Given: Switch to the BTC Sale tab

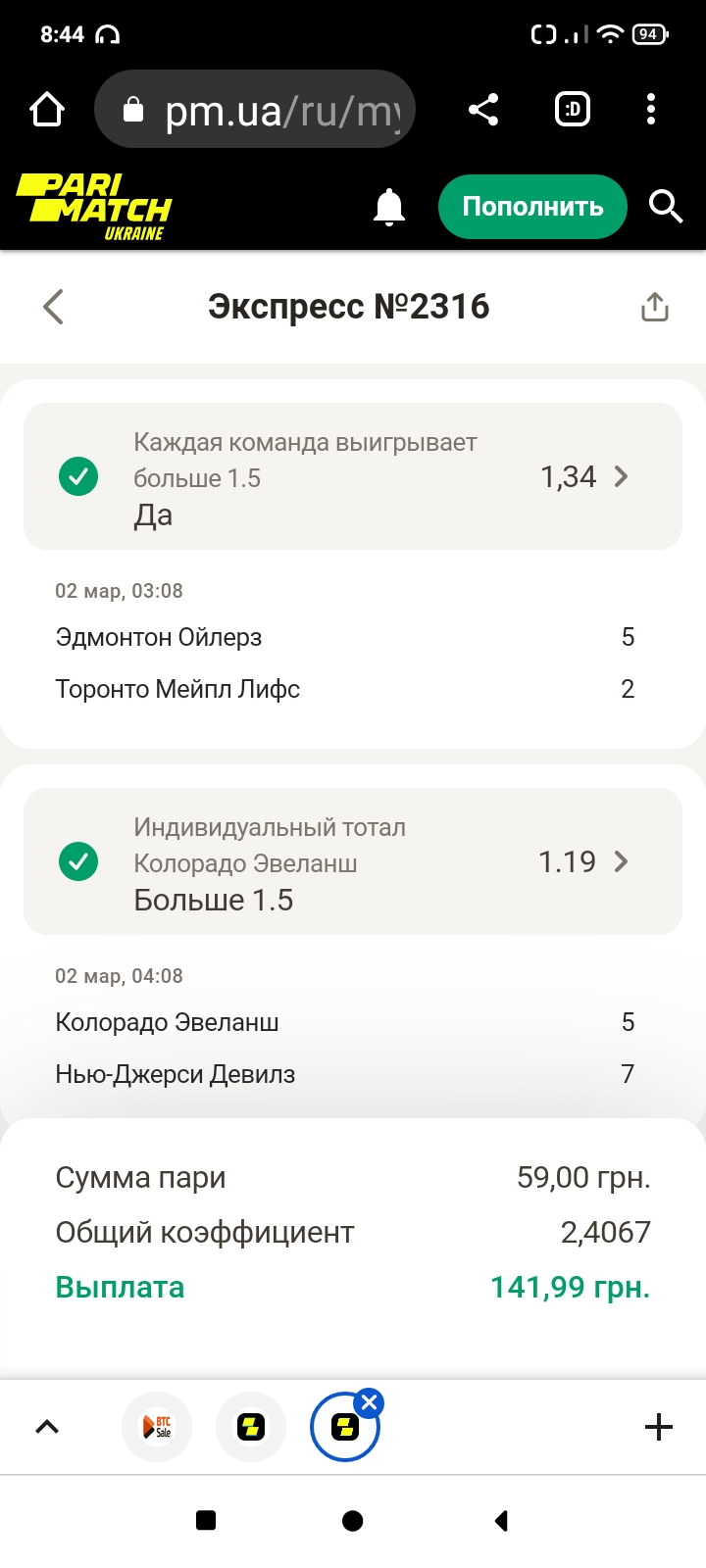Looking at the screenshot, I should tap(157, 1427).
